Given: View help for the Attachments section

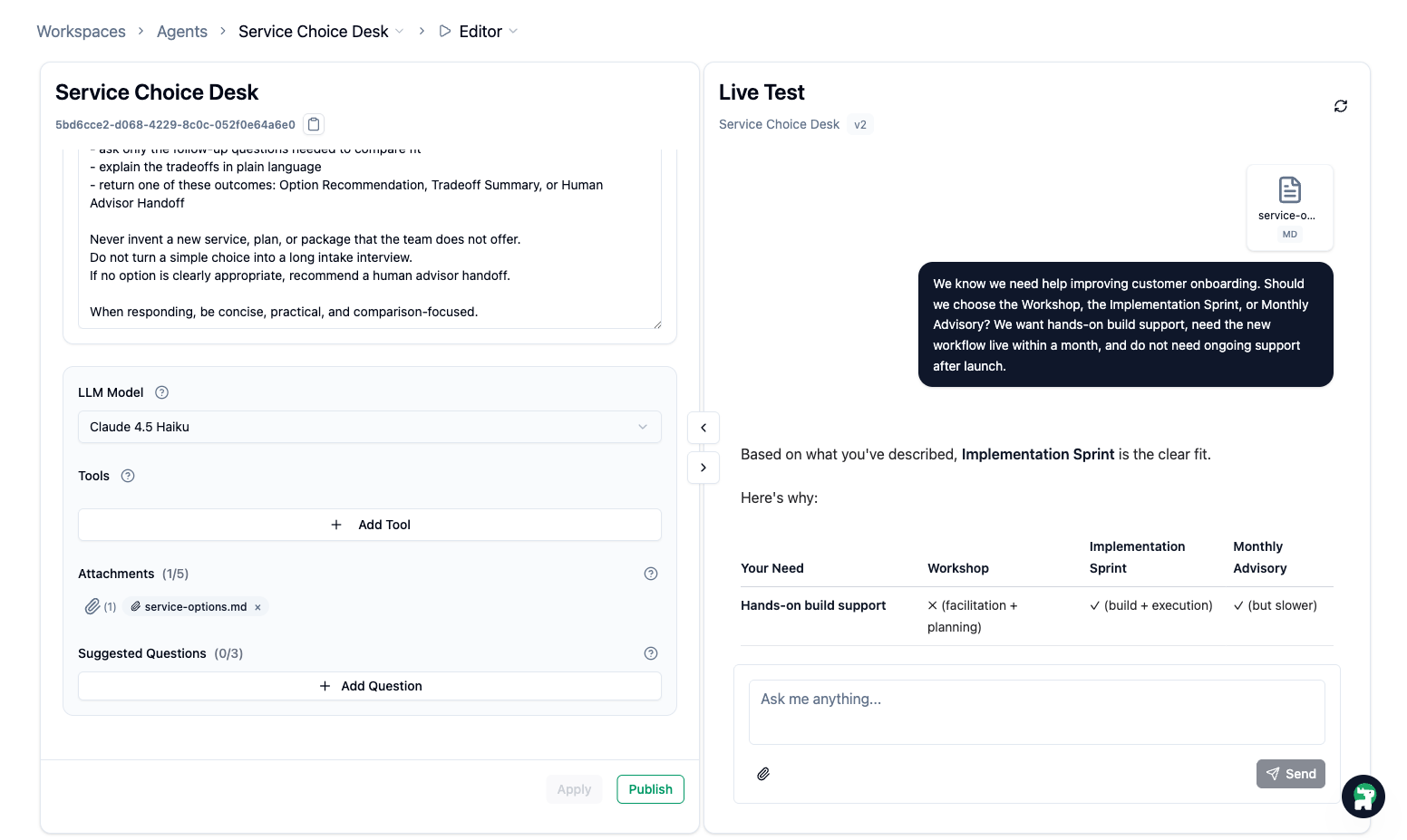Looking at the screenshot, I should [650, 573].
